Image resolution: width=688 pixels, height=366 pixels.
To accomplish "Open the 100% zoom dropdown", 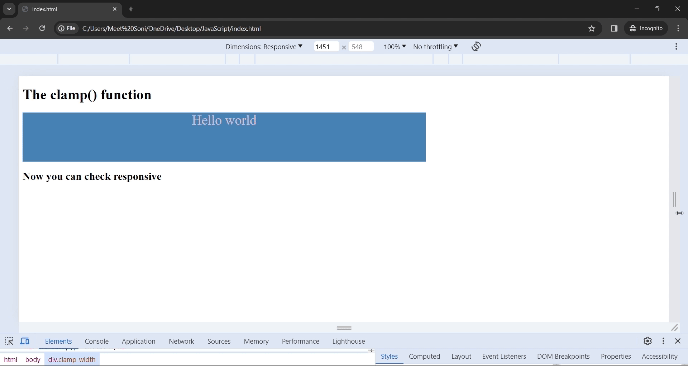I will pyautogui.click(x=394, y=46).
